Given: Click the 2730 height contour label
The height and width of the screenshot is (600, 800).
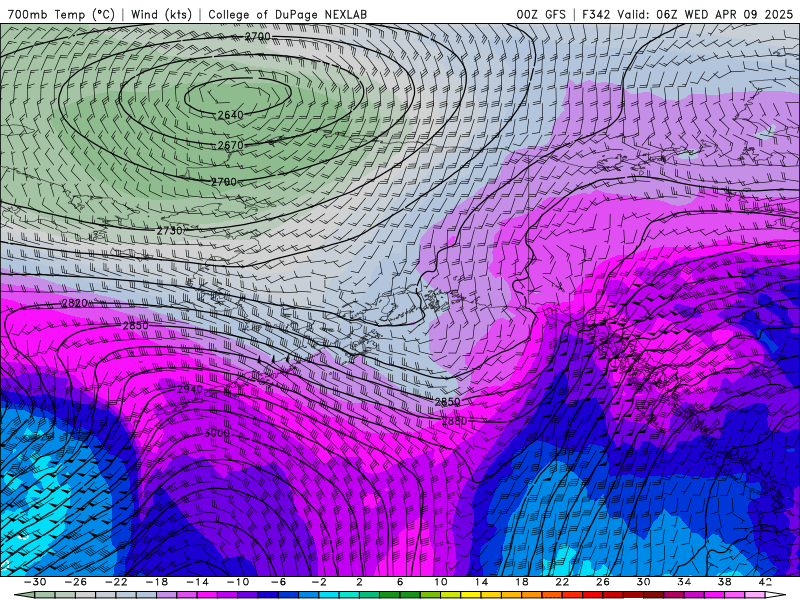Looking at the screenshot, I should (169, 231).
